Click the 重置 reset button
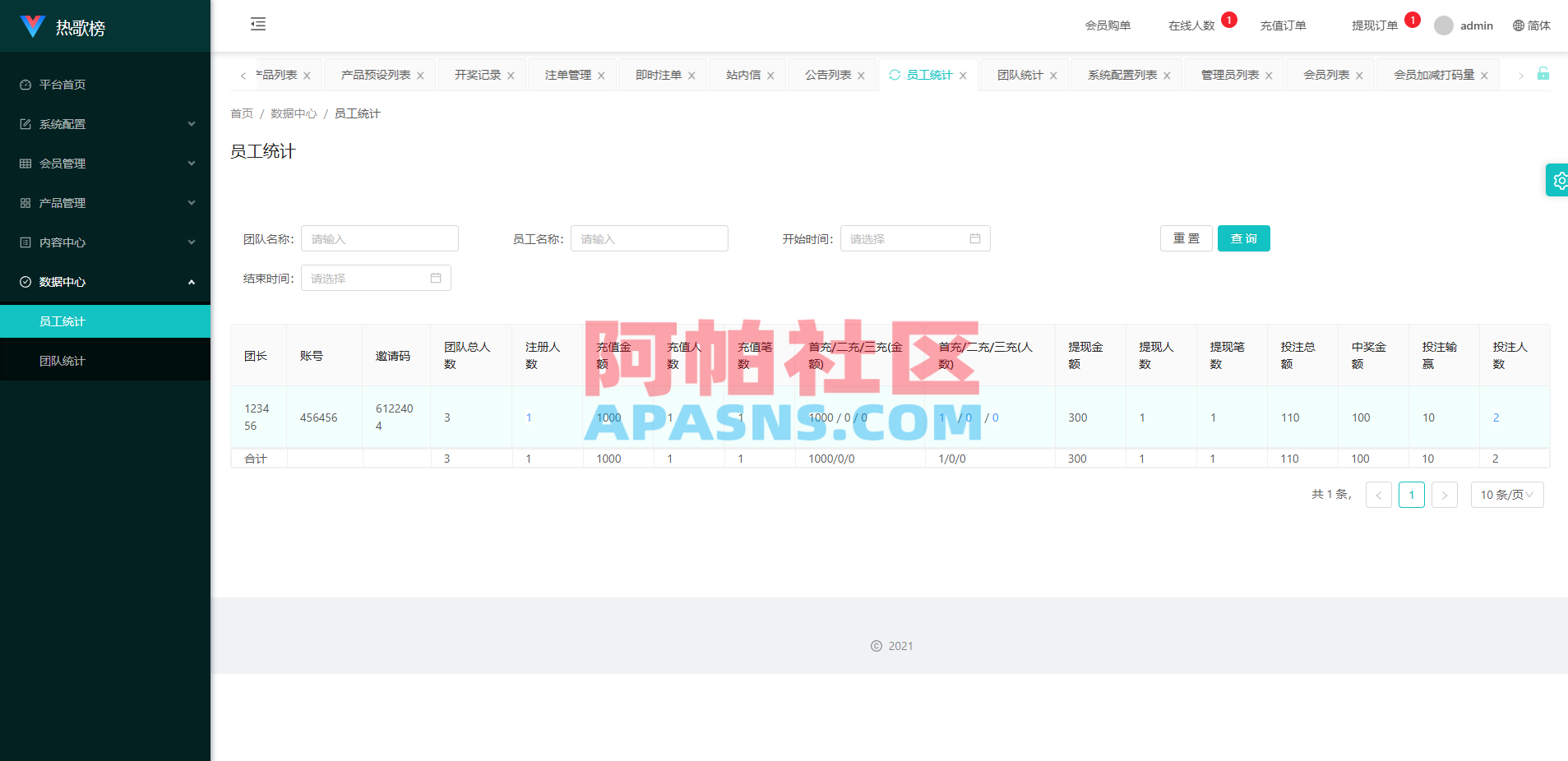This screenshot has height=761, width=1568. tap(1186, 238)
